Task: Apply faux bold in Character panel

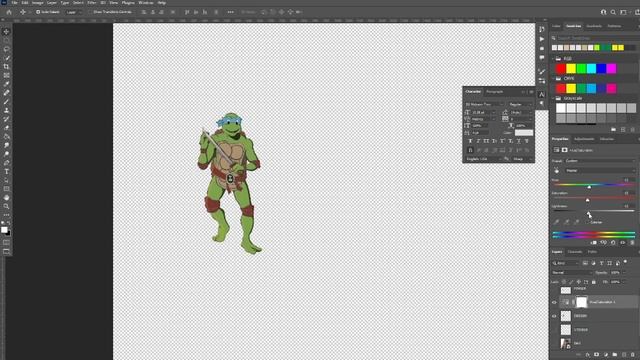Action: coord(470,141)
